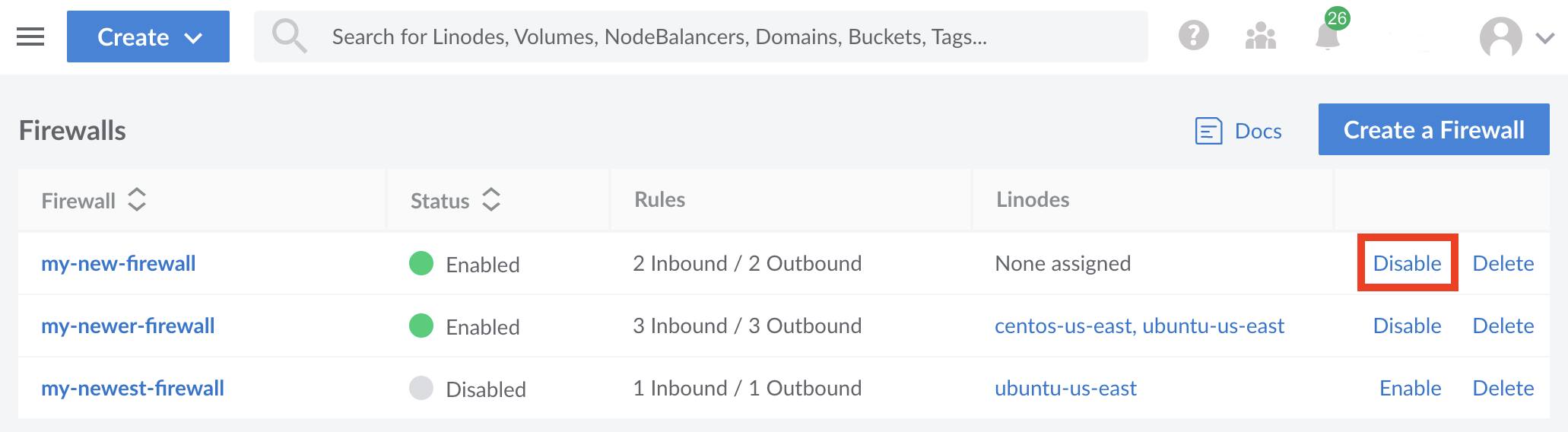Open the notifications bell
Screen dimensions: 1568x432
pyautogui.click(x=1327, y=36)
